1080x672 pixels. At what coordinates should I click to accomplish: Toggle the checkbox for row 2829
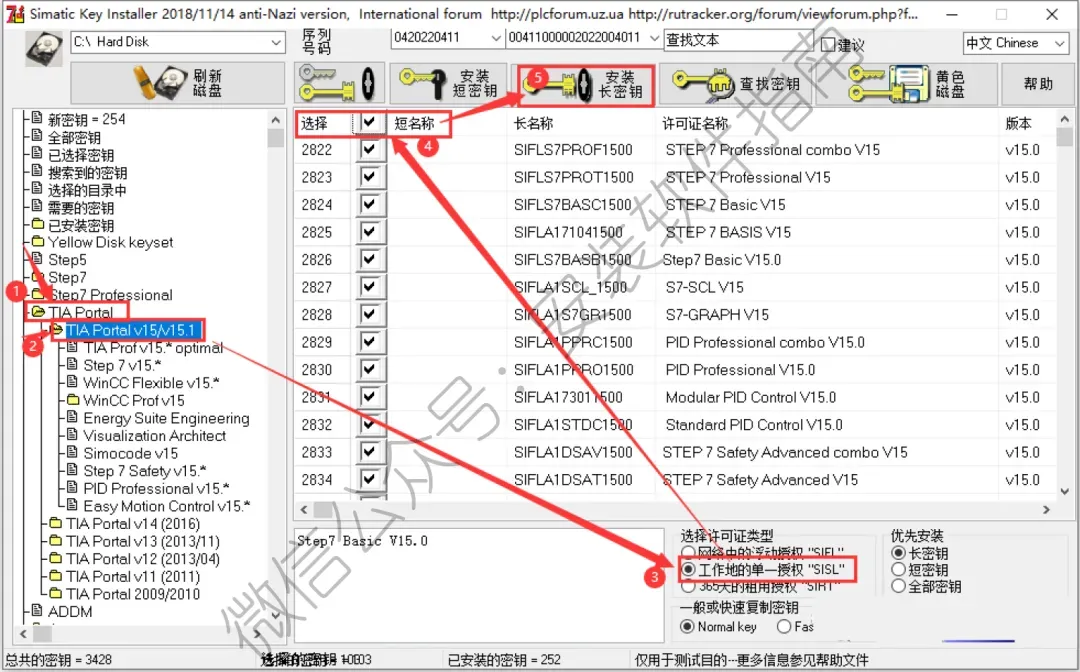(369, 342)
